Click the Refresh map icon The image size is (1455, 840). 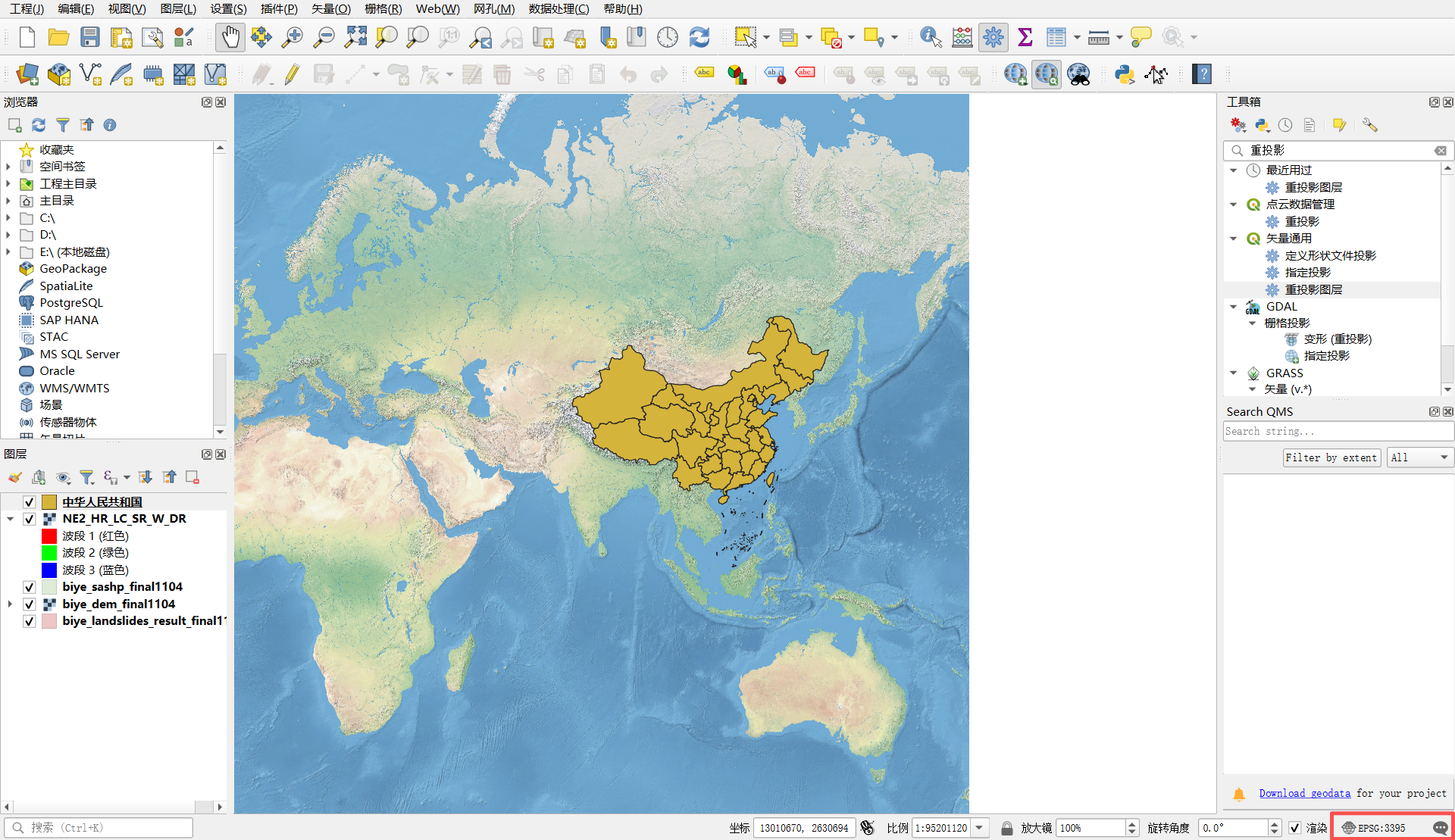coord(699,37)
